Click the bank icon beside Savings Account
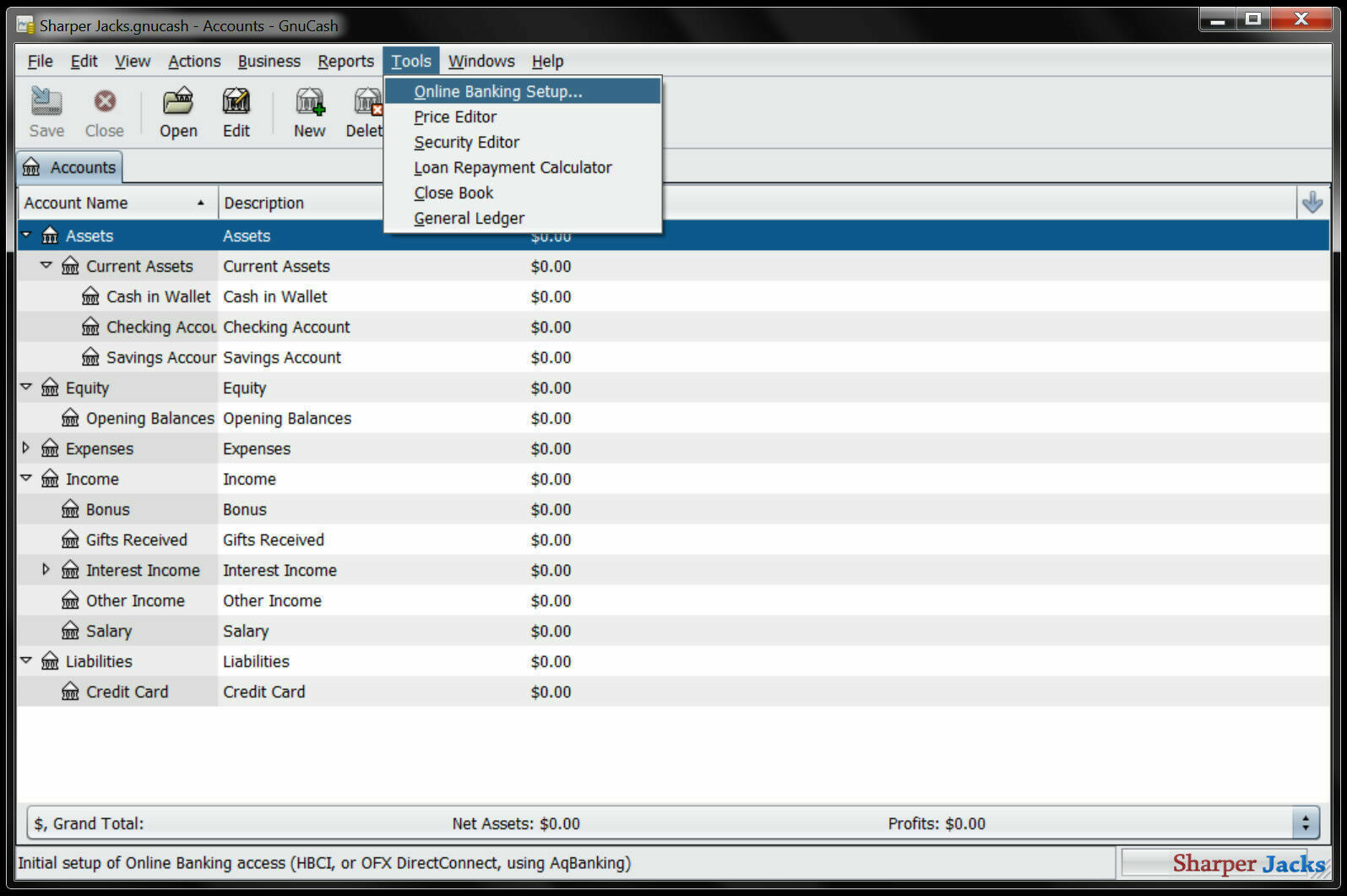This screenshot has height=896, width=1347. [90, 357]
